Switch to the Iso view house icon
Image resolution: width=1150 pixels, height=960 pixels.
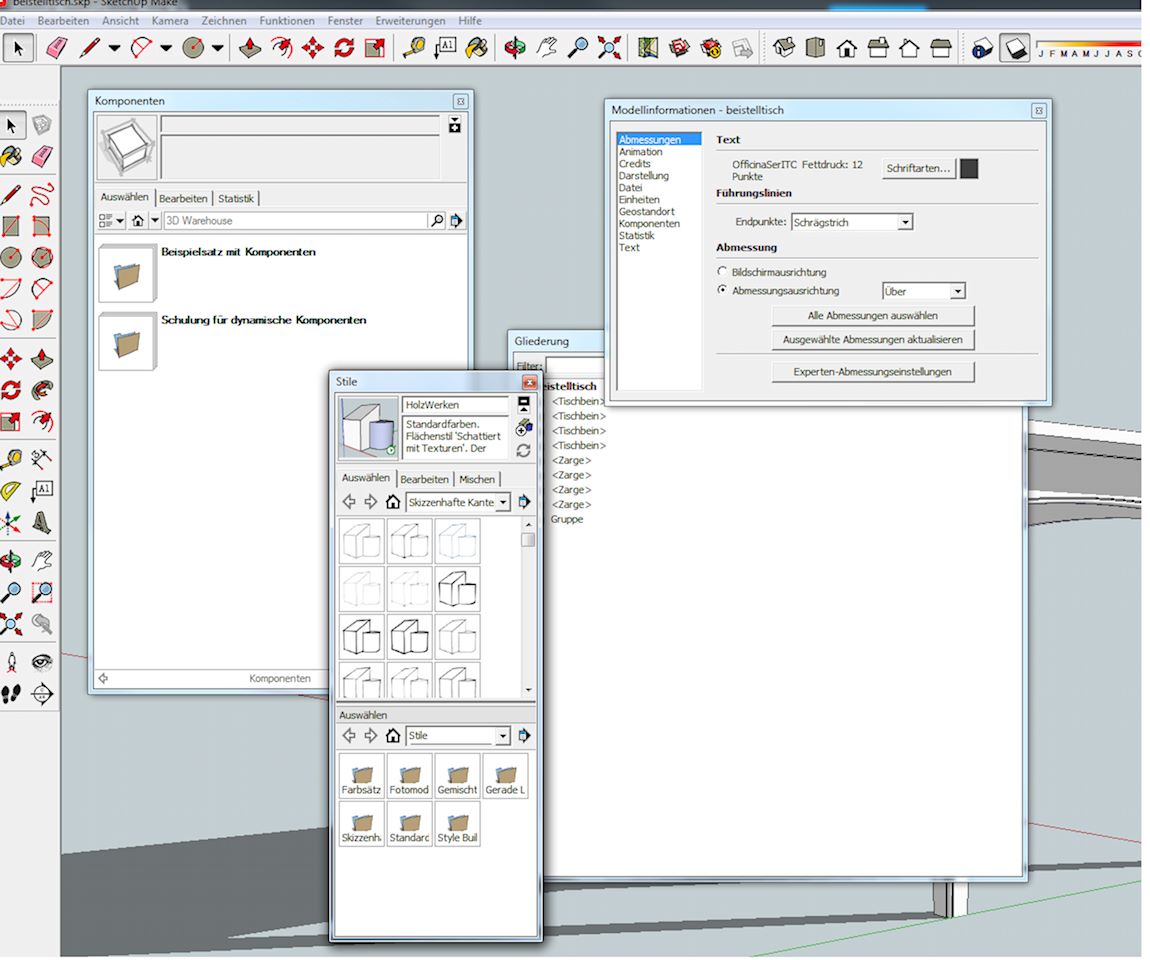pyautogui.click(x=784, y=48)
